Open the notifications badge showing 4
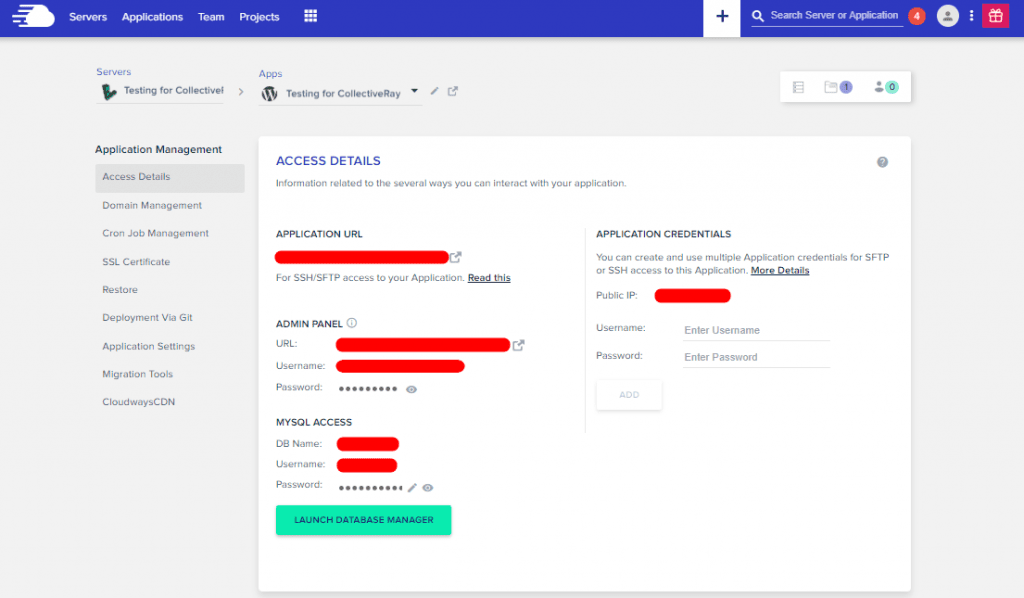The height and width of the screenshot is (598, 1024). (x=917, y=16)
